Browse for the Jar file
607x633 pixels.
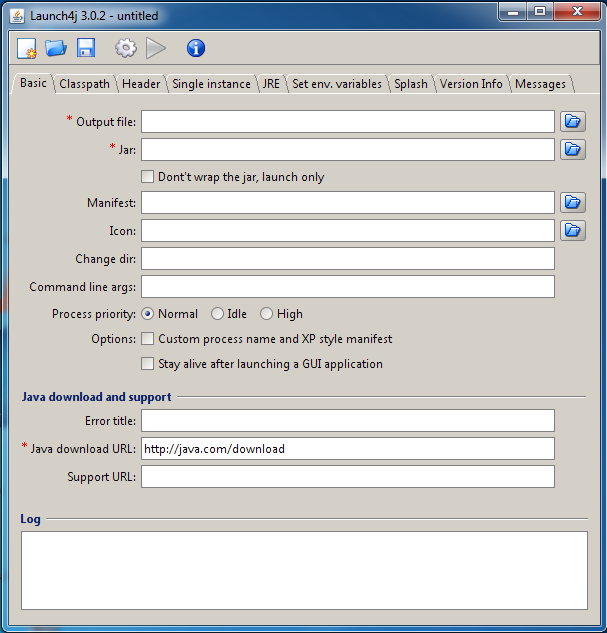pos(573,149)
